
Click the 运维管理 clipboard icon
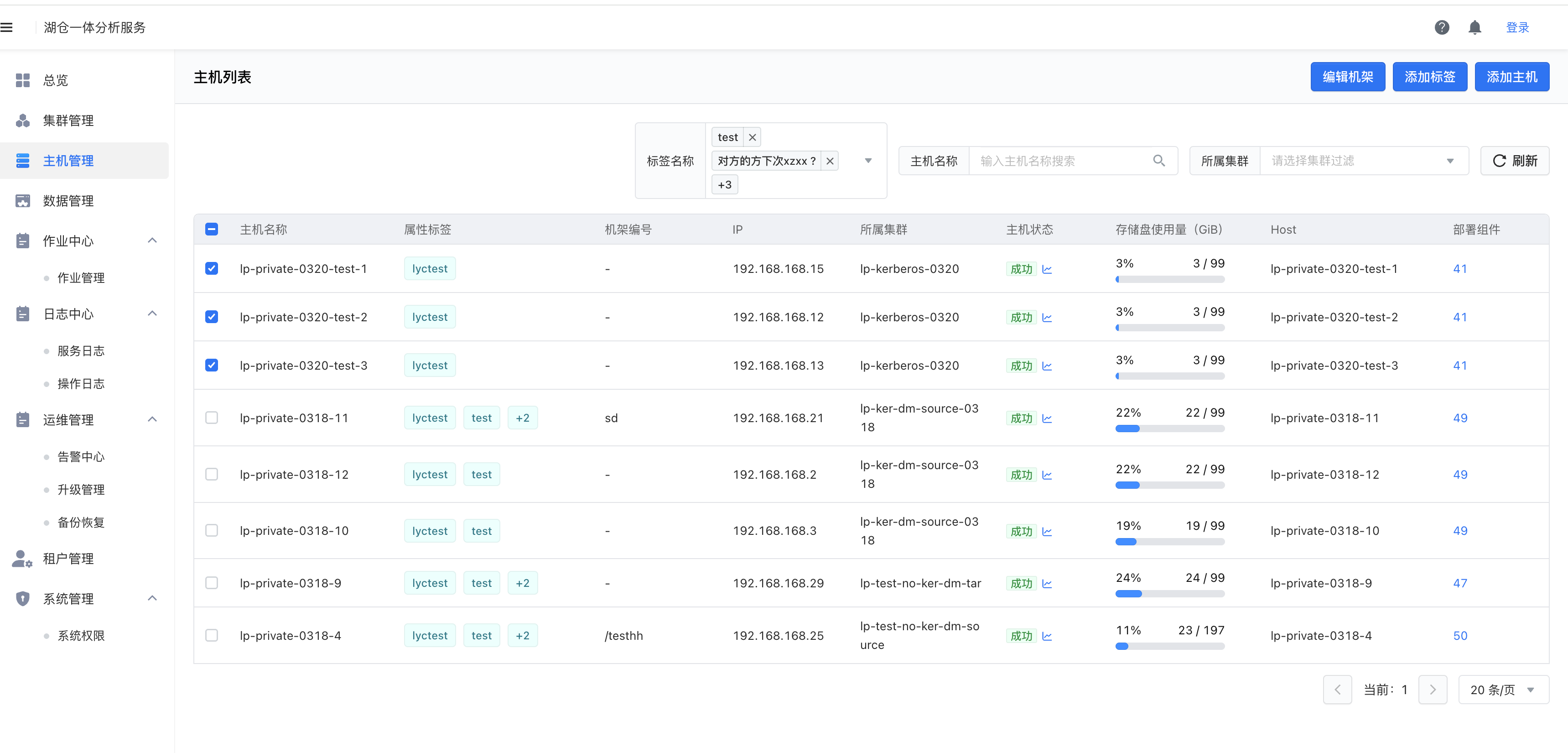pyautogui.click(x=22, y=420)
